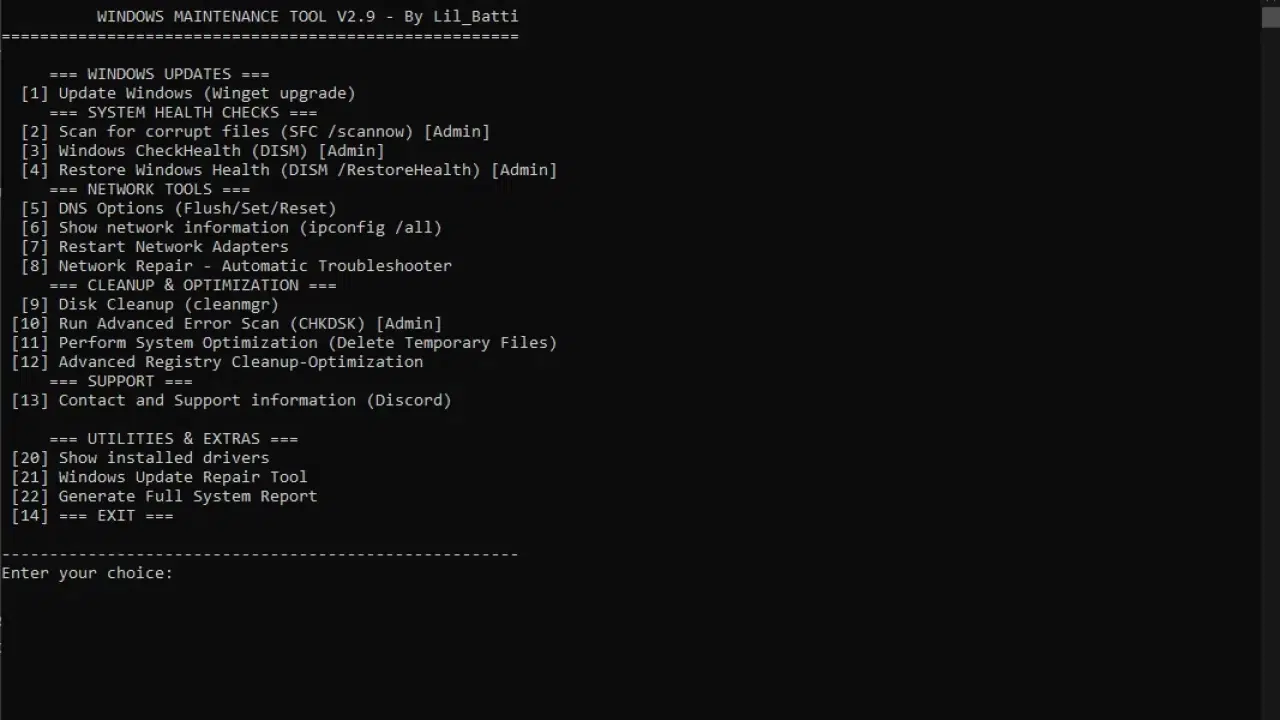Select Network Repair - Automatic Troubleshooter

[236, 266]
